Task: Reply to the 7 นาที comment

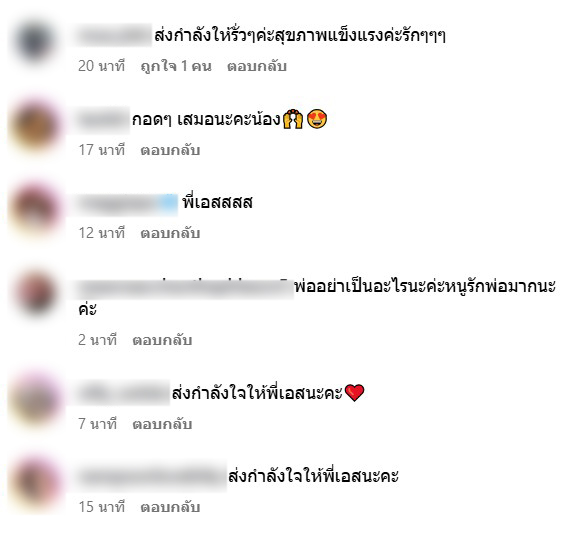Action: [162, 424]
